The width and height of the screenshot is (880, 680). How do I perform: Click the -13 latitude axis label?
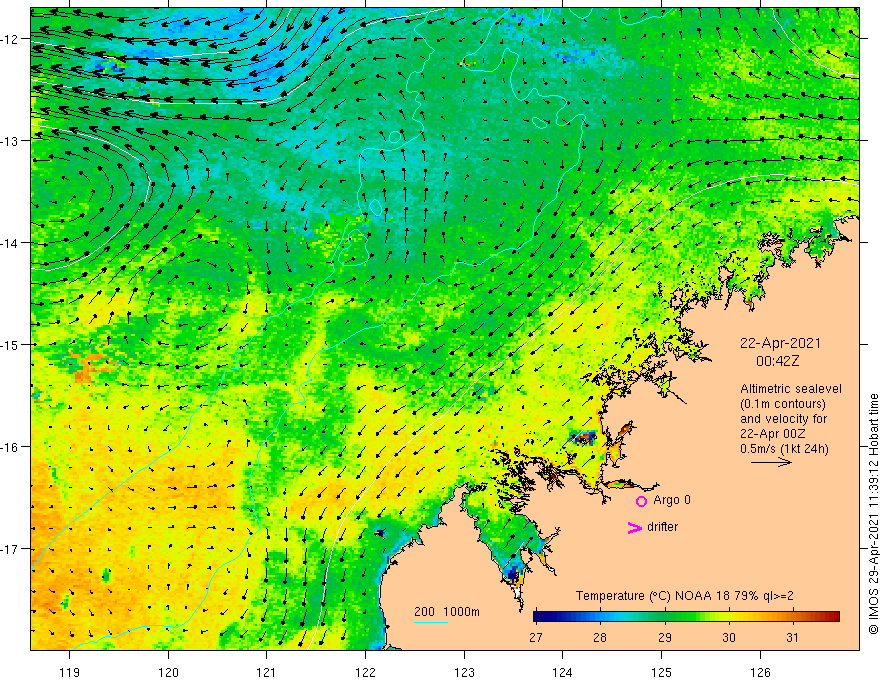pyautogui.click(x=11, y=141)
